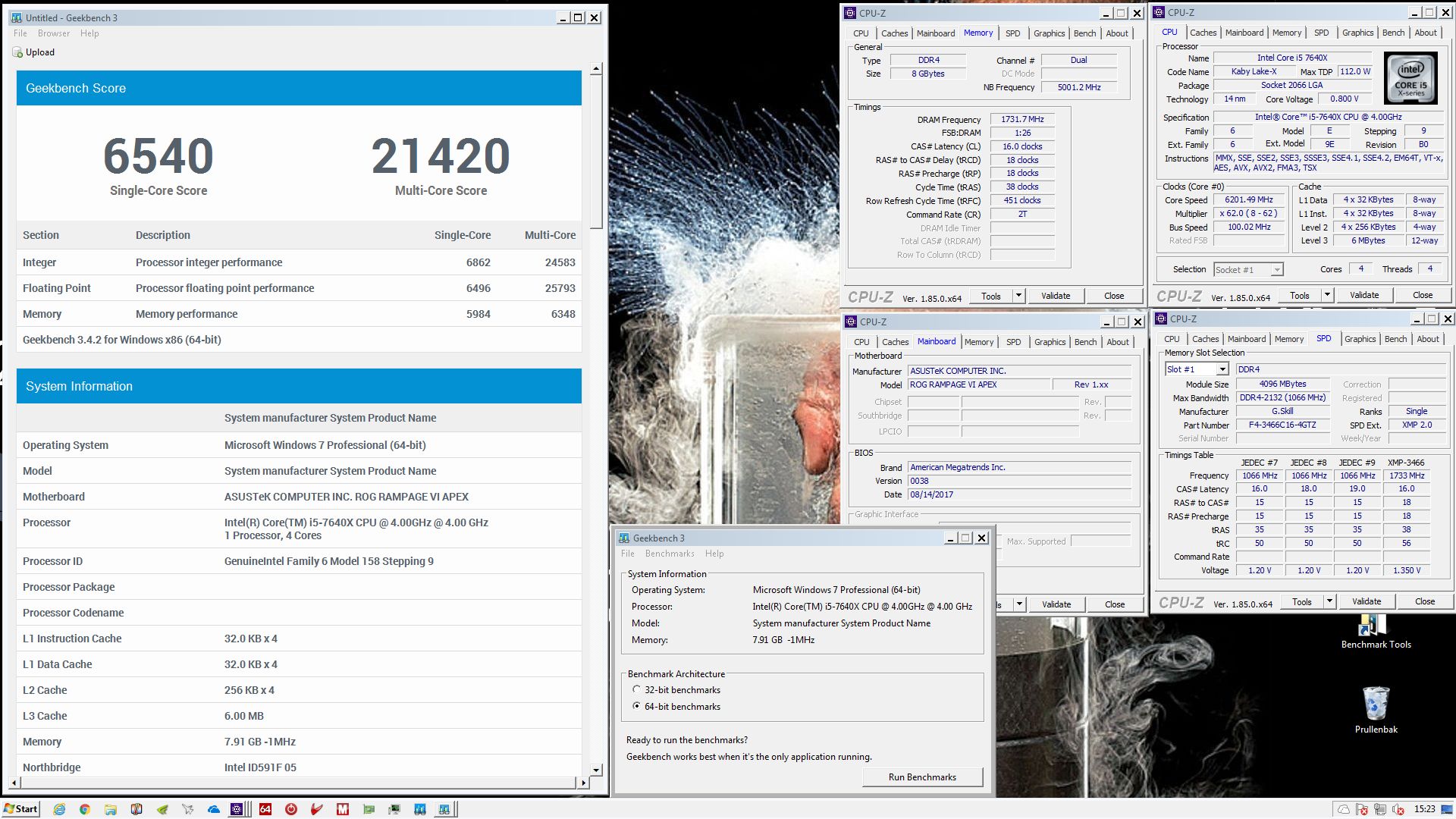The height and width of the screenshot is (819, 1456).
Task: Click Tools button in CPU-Z CPU window
Action: pos(1300,295)
